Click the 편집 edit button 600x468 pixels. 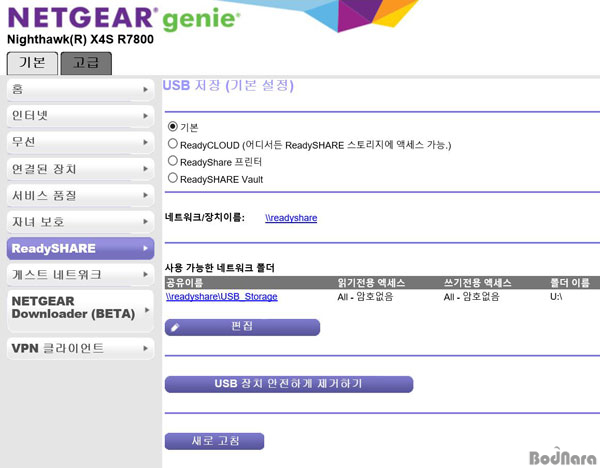tap(242, 327)
